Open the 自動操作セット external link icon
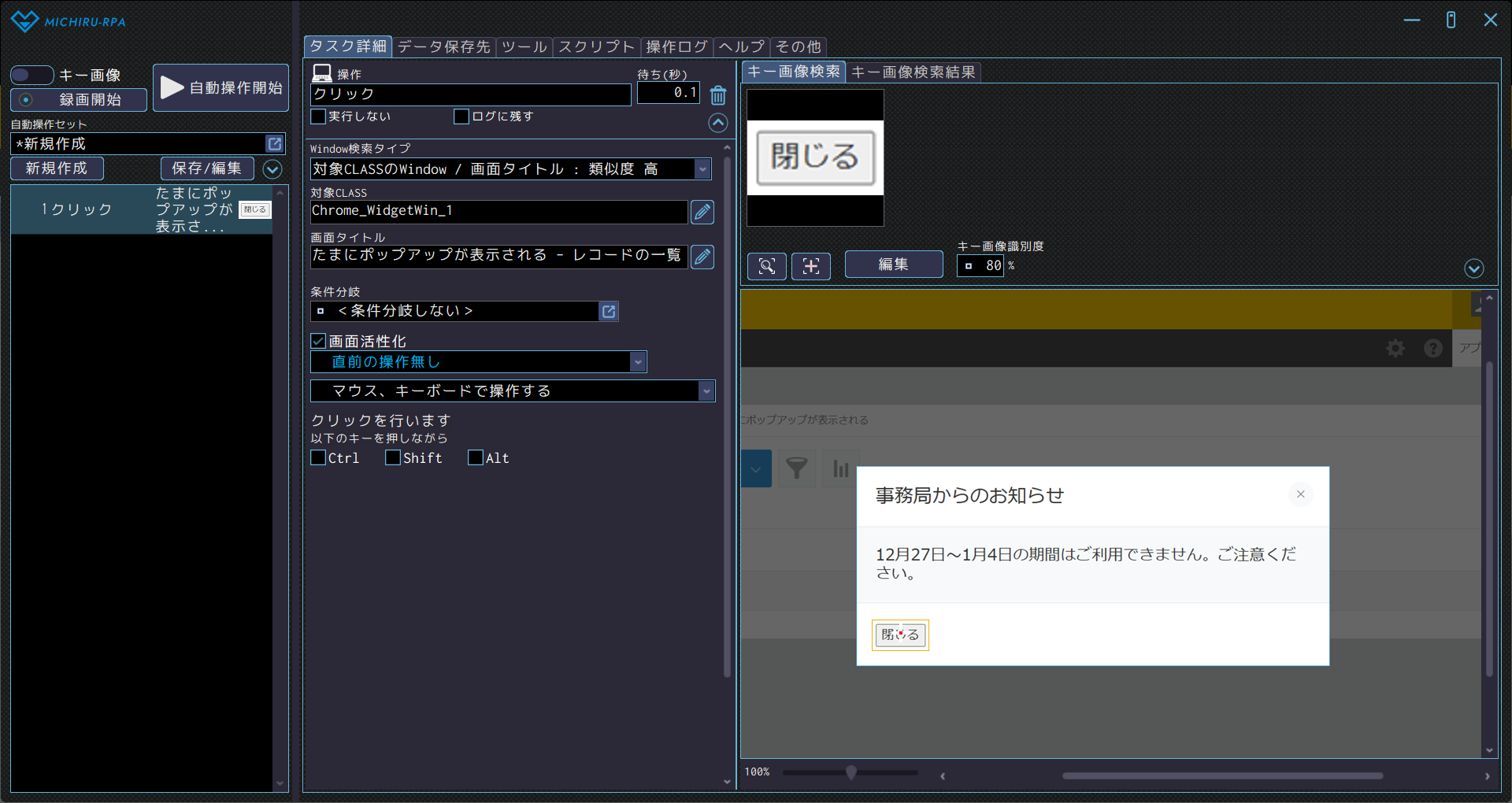 coord(275,144)
